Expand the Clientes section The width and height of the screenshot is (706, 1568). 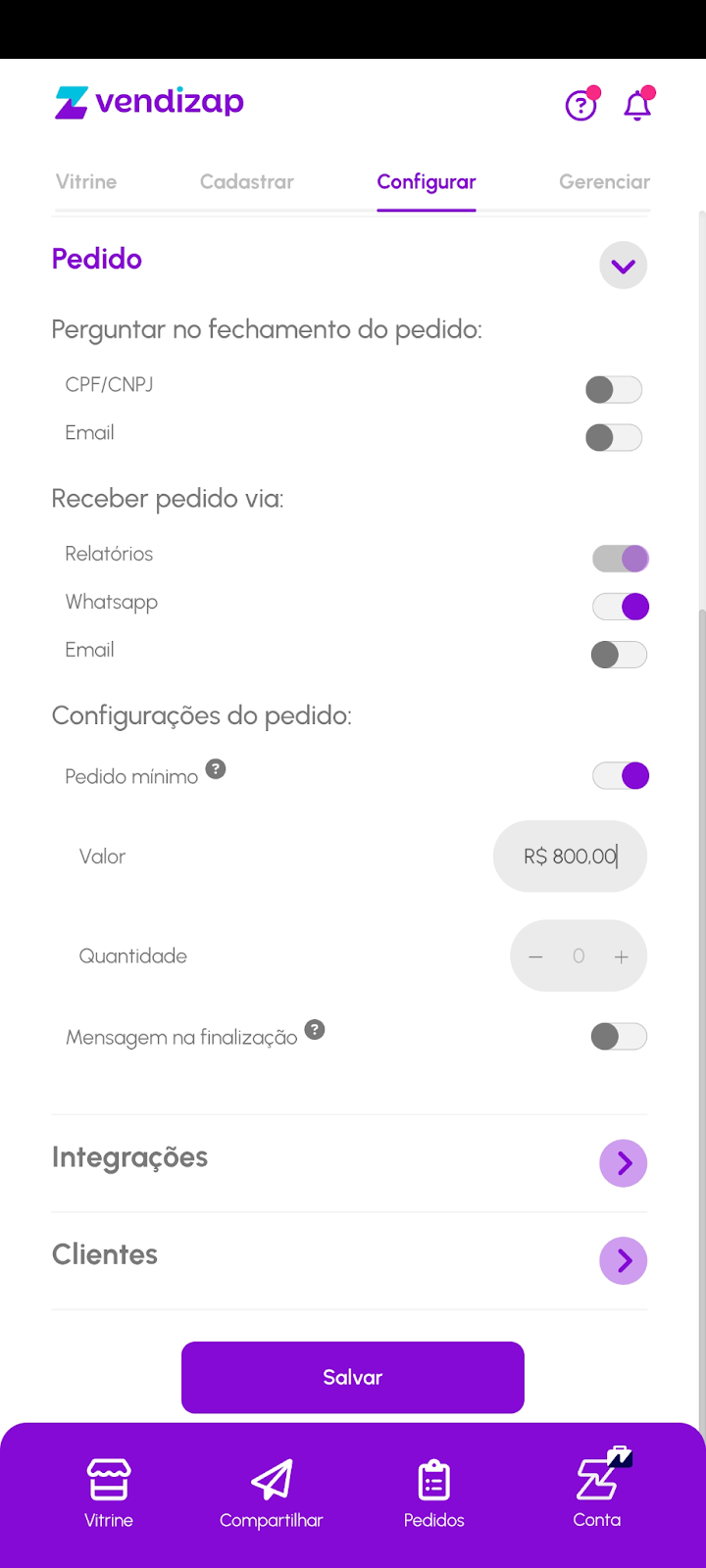coord(623,1260)
